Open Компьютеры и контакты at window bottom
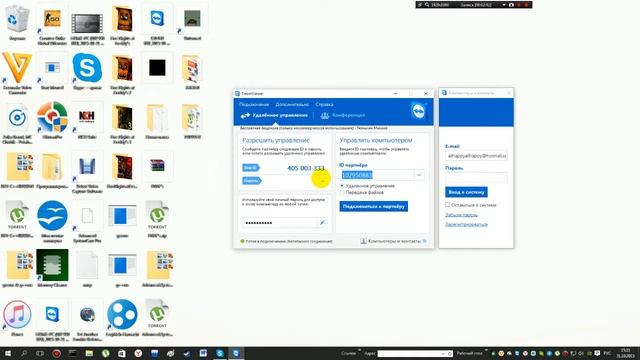This screenshot has height=360, width=640. 393,241
